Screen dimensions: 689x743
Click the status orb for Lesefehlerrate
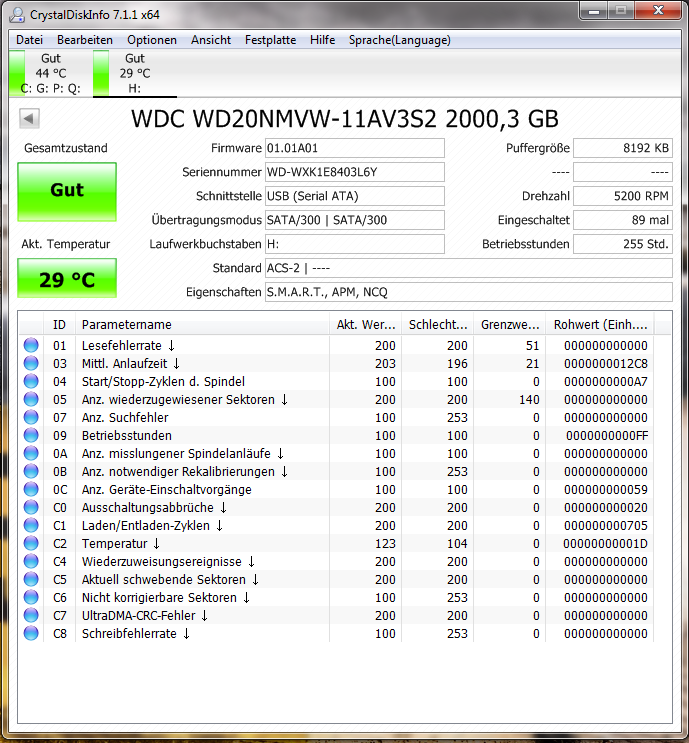(x=31, y=345)
